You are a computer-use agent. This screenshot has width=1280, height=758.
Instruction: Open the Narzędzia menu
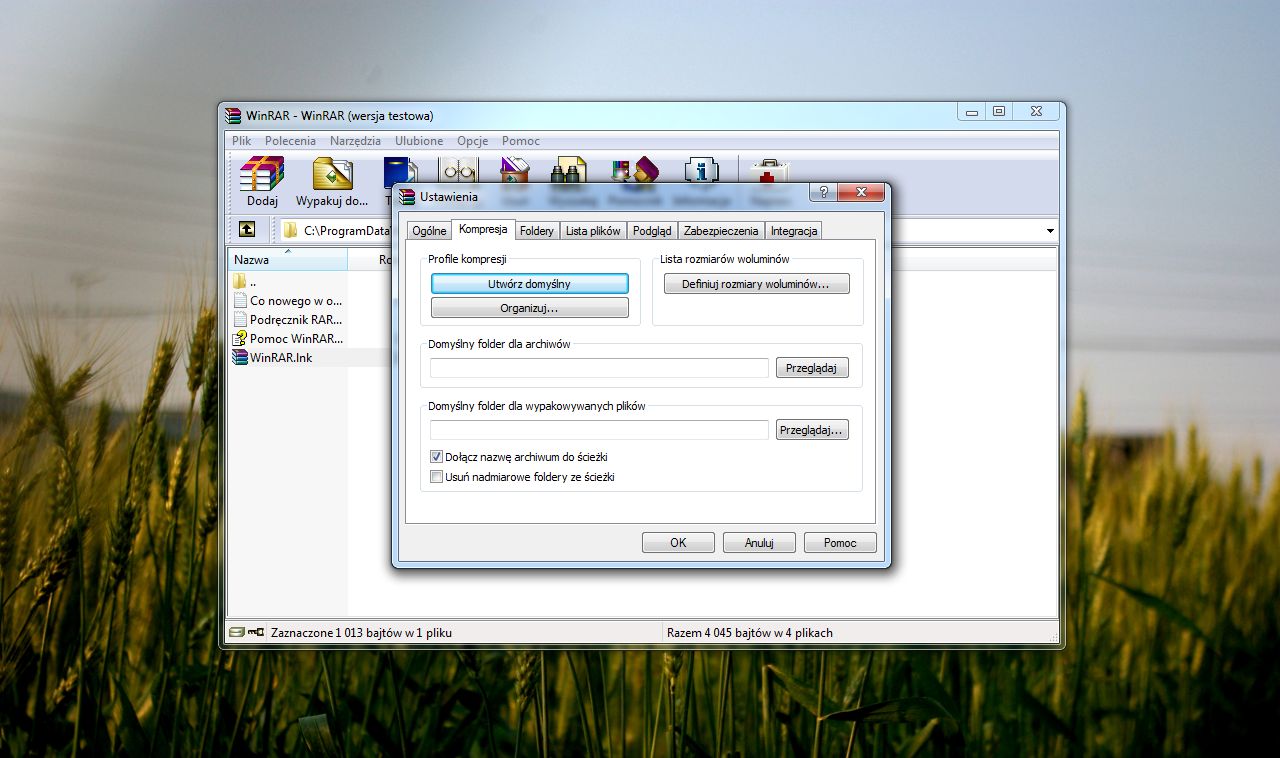tap(356, 141)
